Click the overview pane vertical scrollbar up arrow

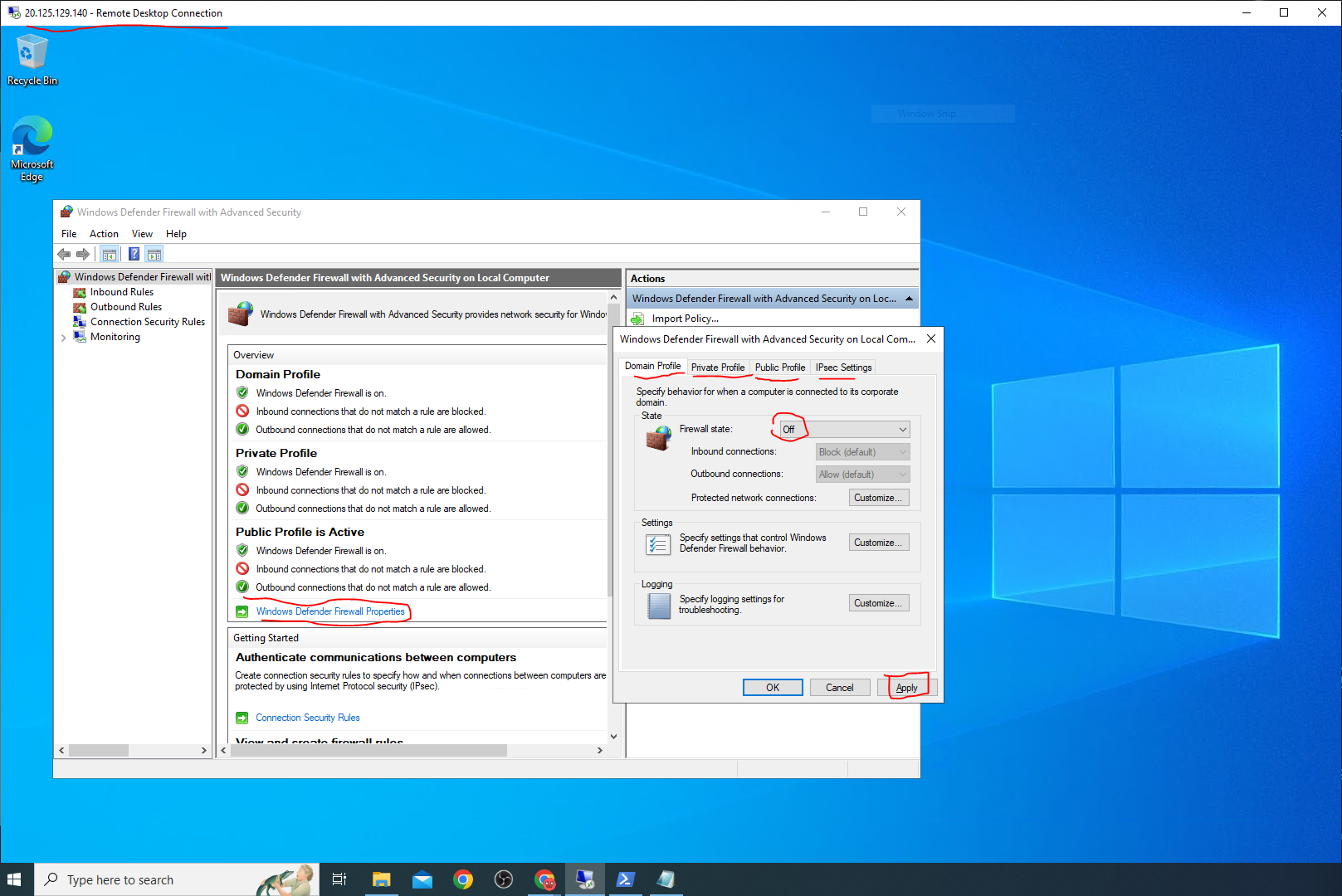point(613,297)
